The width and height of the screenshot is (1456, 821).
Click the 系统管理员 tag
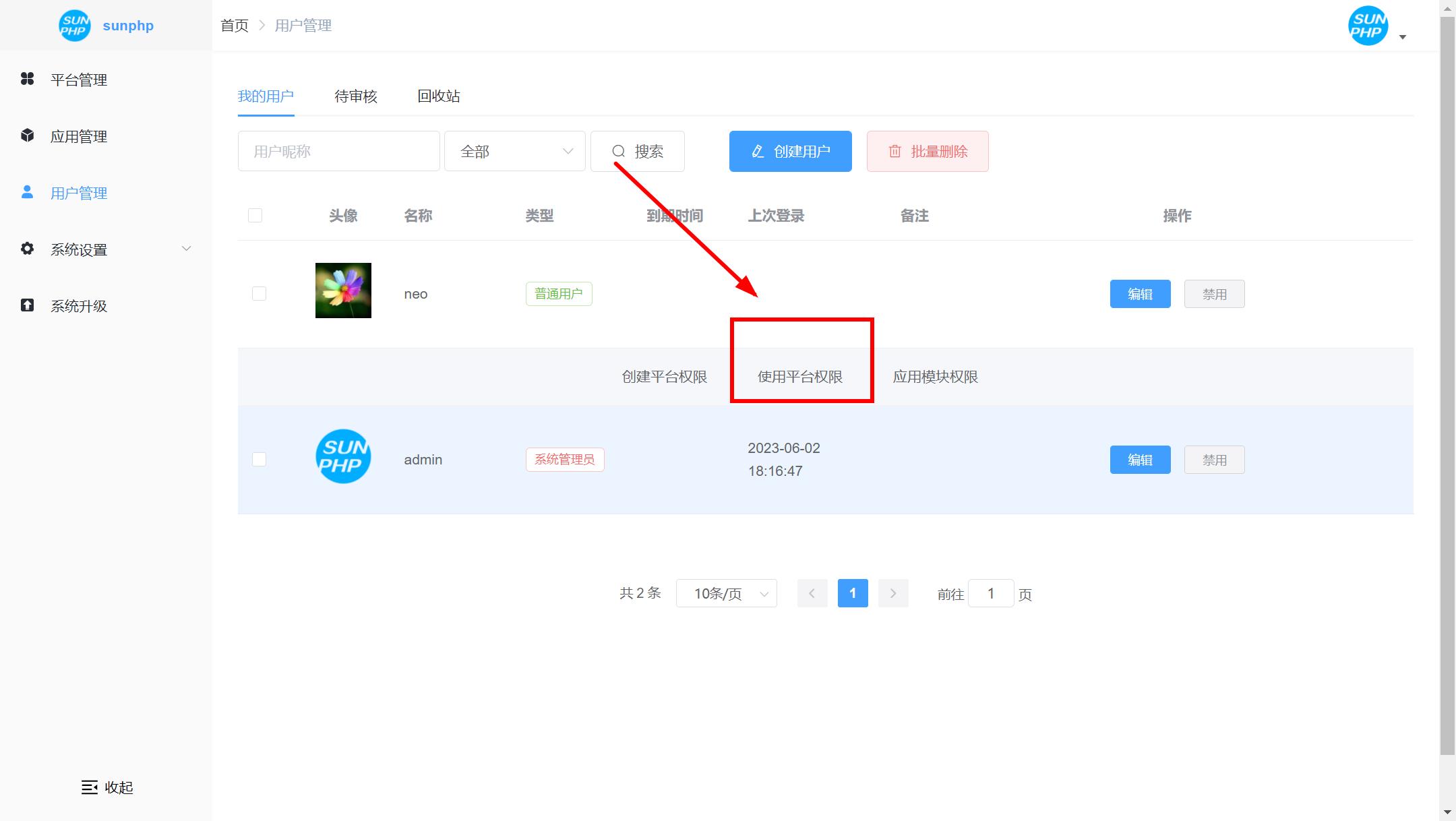coord(565,460)
